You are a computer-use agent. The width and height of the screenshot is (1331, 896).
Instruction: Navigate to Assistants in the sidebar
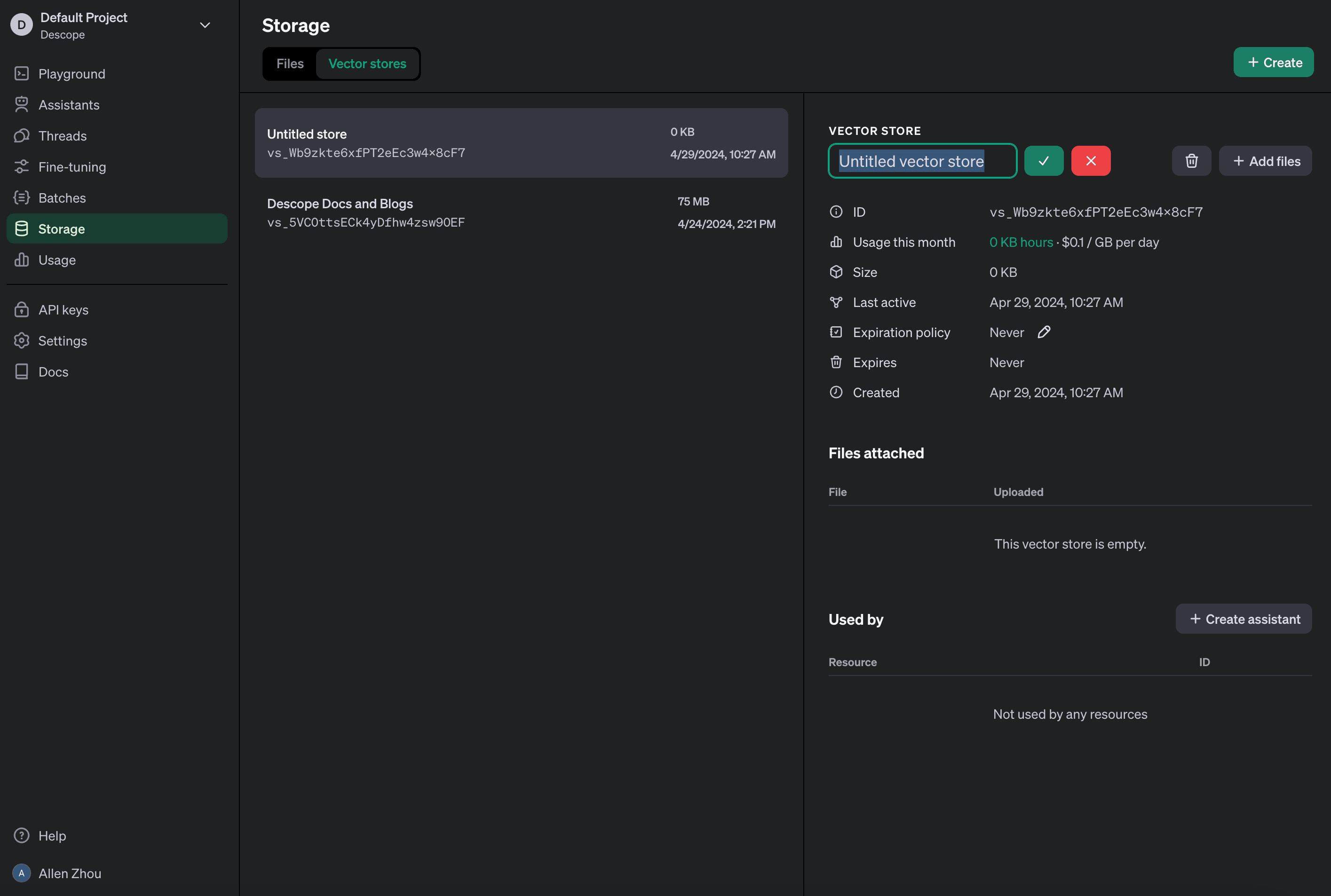(70, 104)
